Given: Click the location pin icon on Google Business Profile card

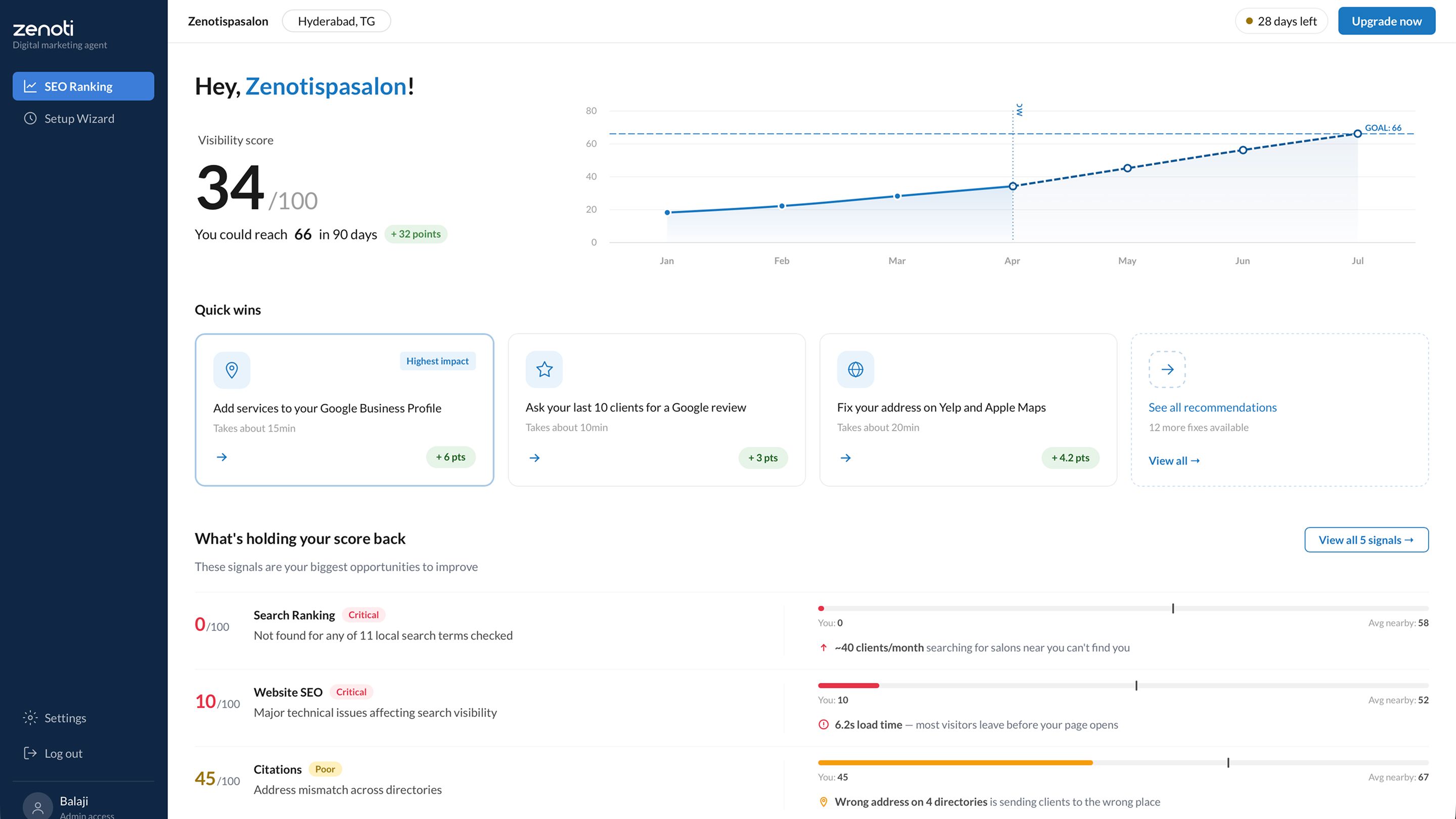Looking at the screenshot, I should (x=231, y=370).
